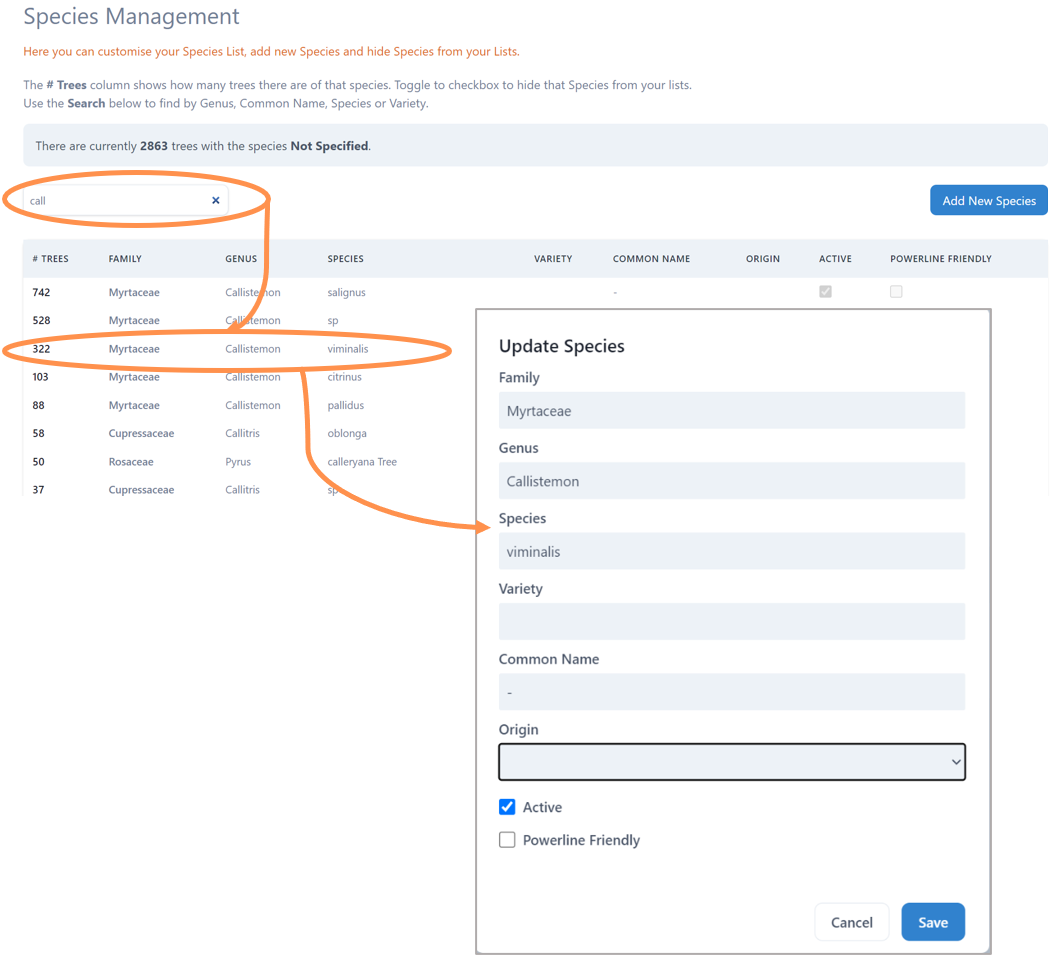This screenshot has width=1051, height=963.
Task: Cancel the Update Species dialog
Action: pyautogui.click(x=851, y=922)
